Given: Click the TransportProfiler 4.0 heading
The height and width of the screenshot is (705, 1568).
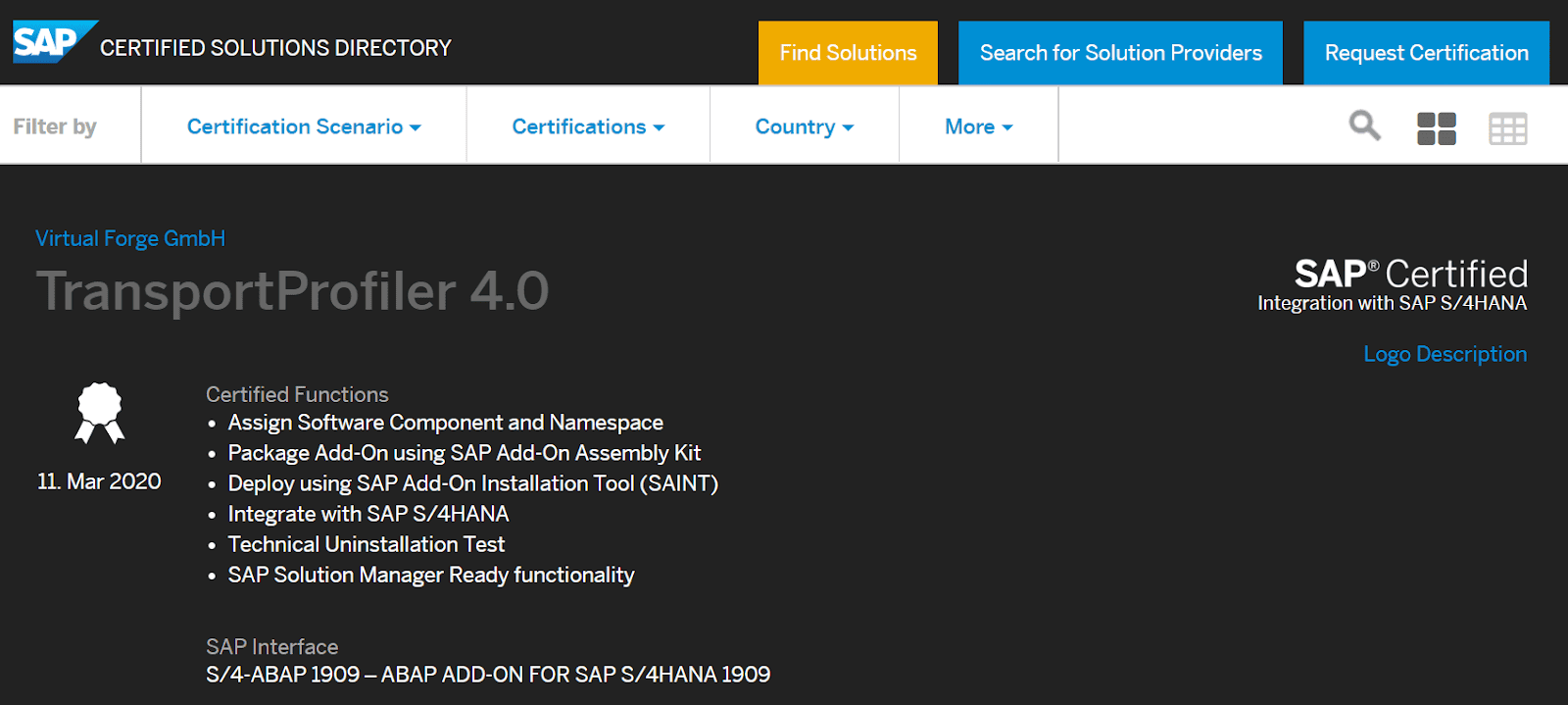Looking at the screenshot, I should pyautogui.click(x=292, y=291).
